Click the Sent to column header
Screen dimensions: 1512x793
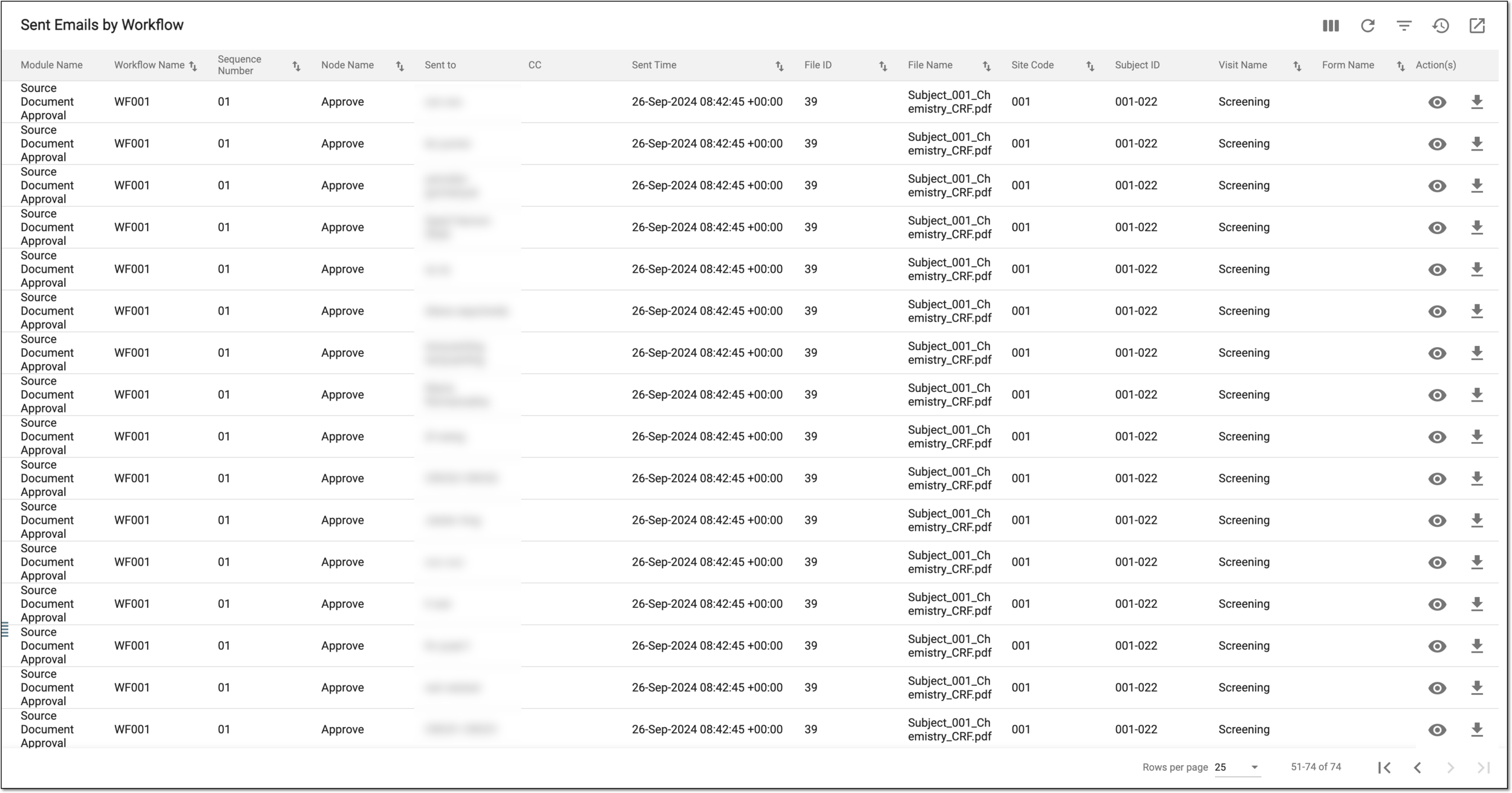(x=440, y=65)
